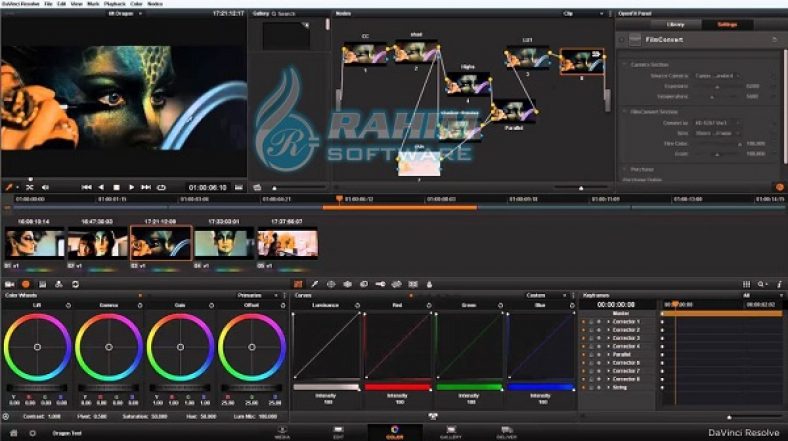788x441 pixels.
Task: Select the Parallel mixer node
Action: click(x=514, y=111)
